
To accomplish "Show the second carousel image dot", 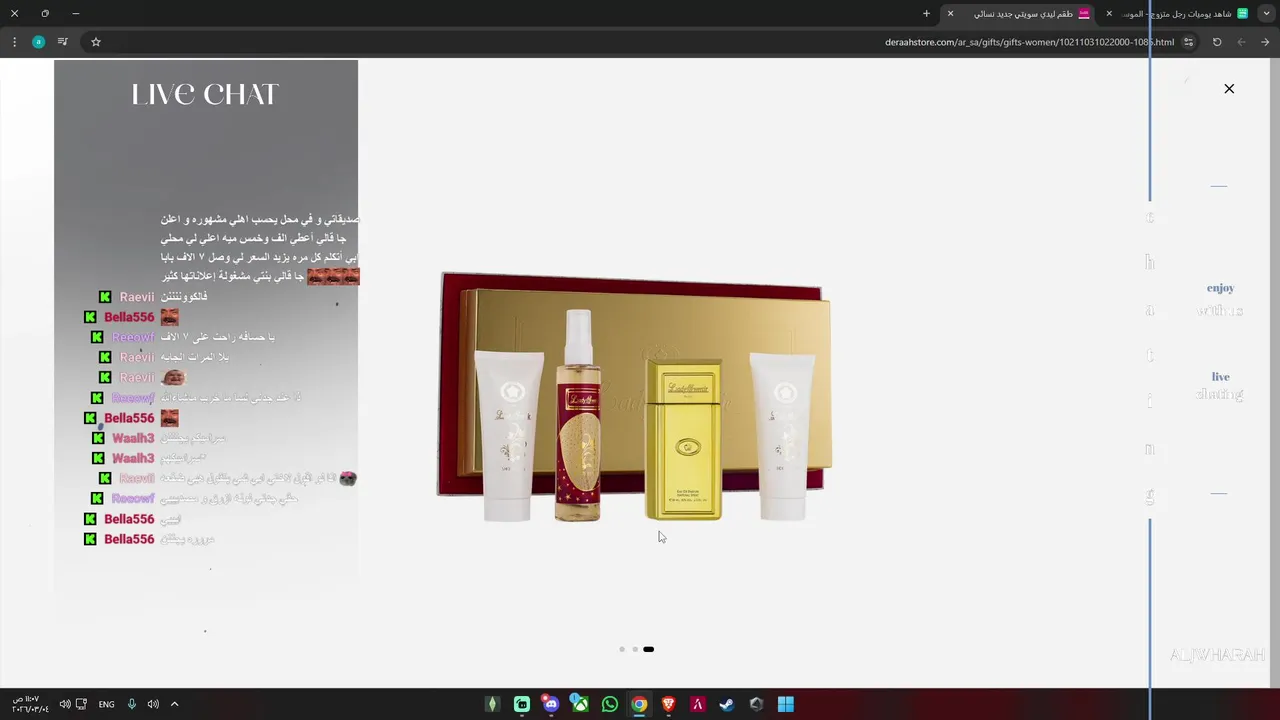I will pos(634,649).
